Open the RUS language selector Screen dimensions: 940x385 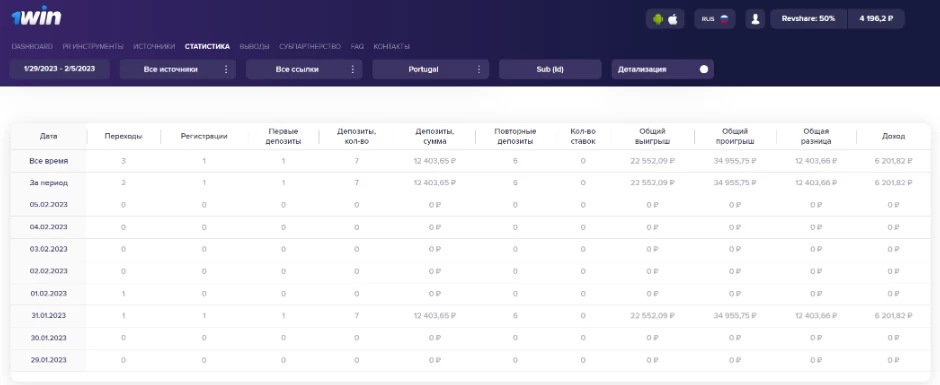click(715, 19)
